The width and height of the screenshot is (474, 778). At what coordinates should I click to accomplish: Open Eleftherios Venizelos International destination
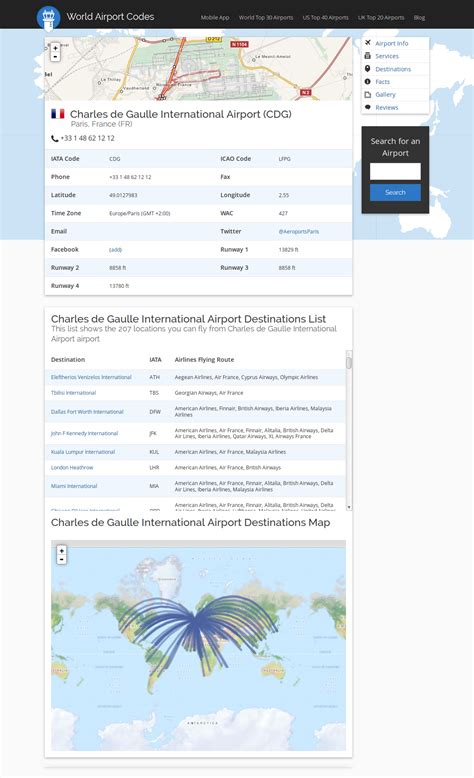[91, 378]
